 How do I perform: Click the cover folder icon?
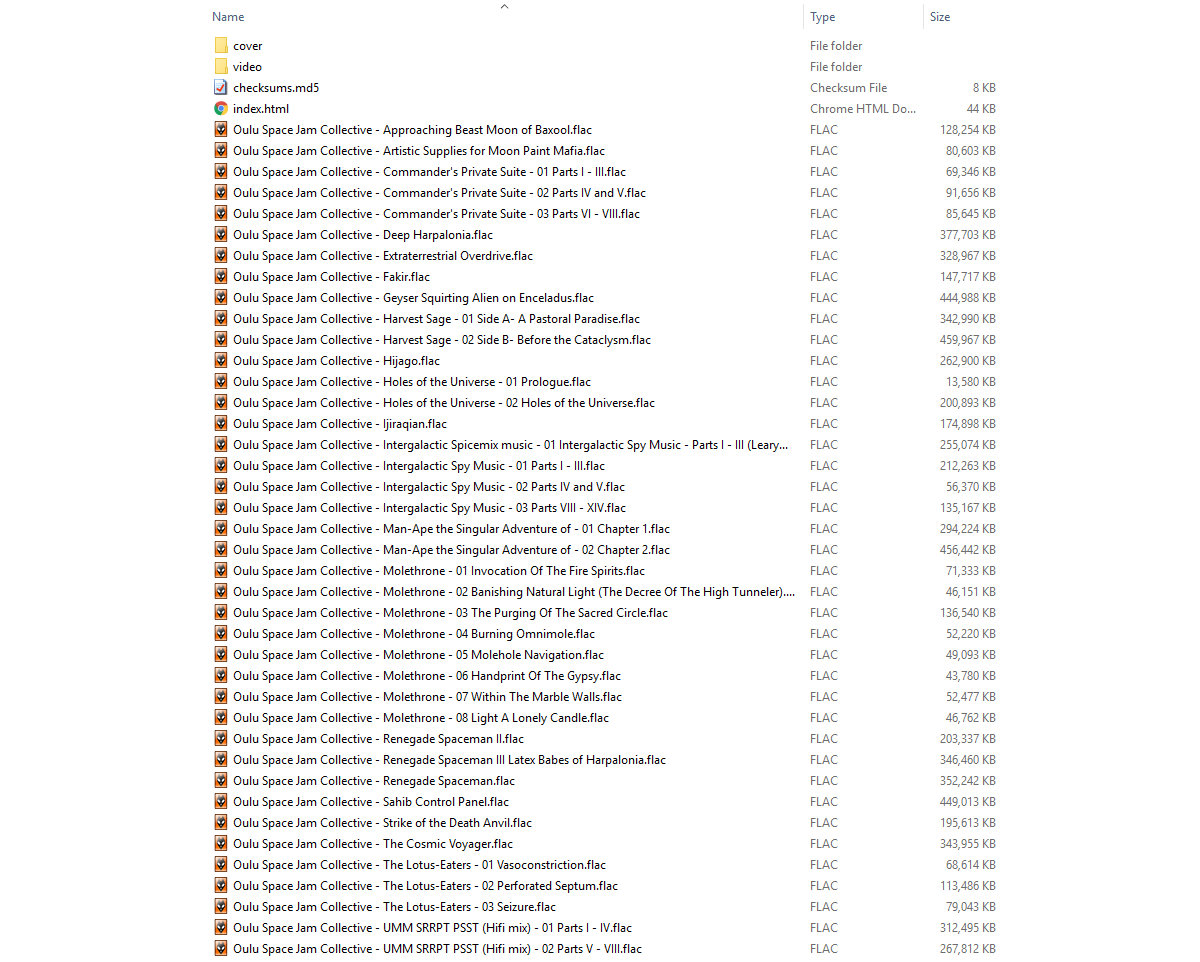221,46
